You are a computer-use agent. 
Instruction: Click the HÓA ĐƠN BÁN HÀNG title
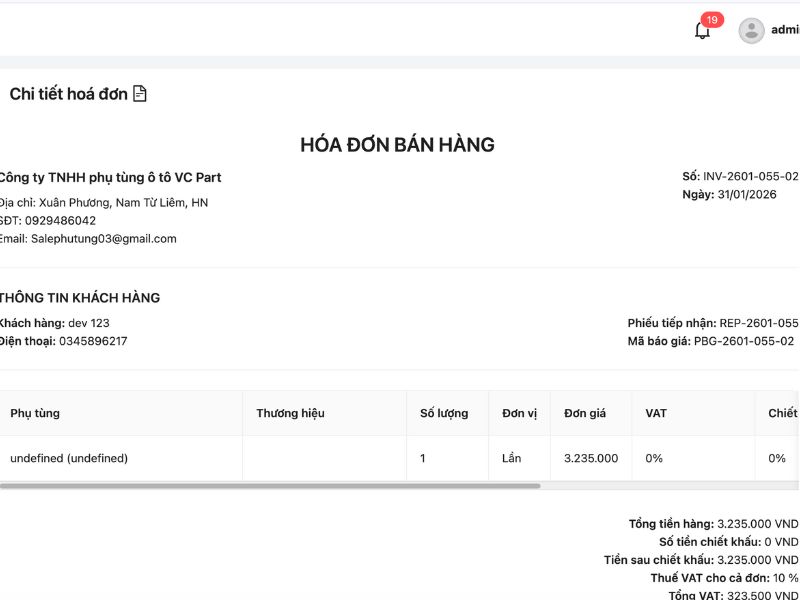point(397,144)
